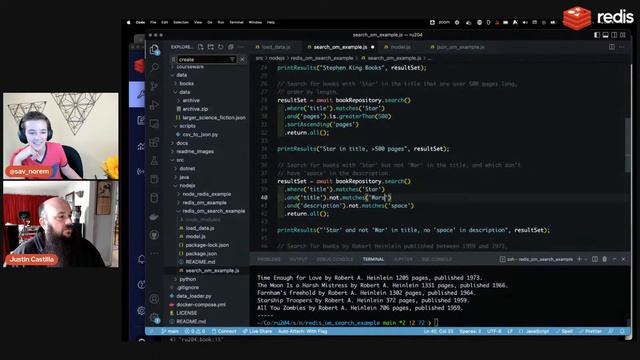Refresh the Explorer file tree
The image size is (640, 360).
(x=221, y=47)
